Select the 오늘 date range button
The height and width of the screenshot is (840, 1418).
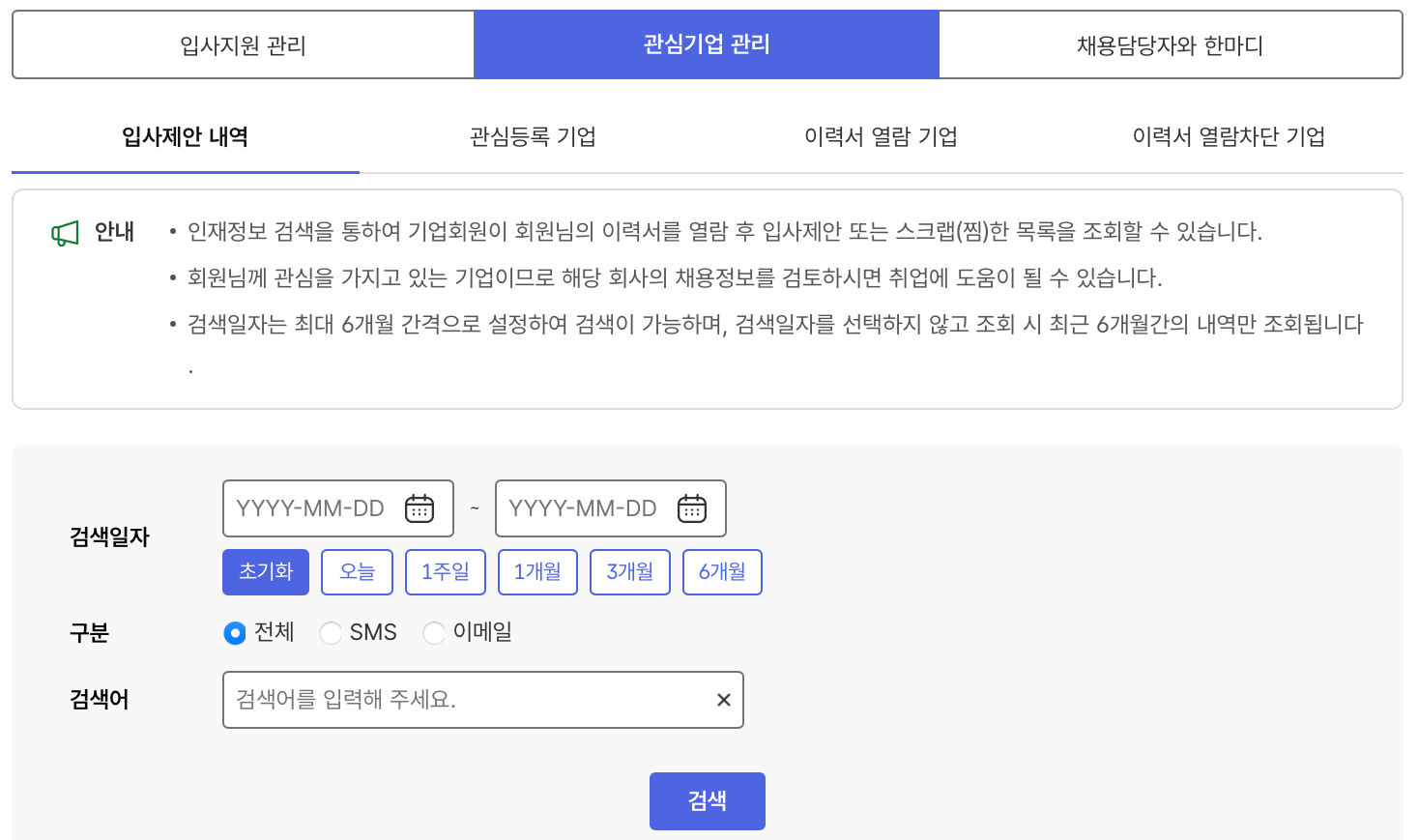356,571
